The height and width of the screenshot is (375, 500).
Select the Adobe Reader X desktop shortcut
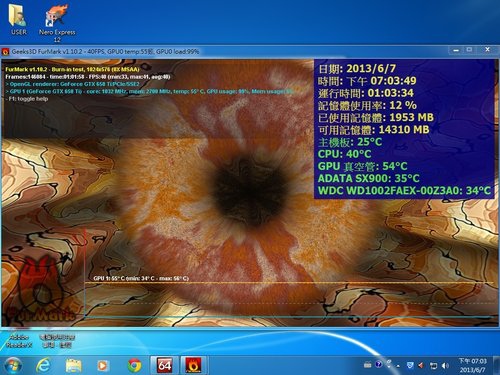point(18,341)
